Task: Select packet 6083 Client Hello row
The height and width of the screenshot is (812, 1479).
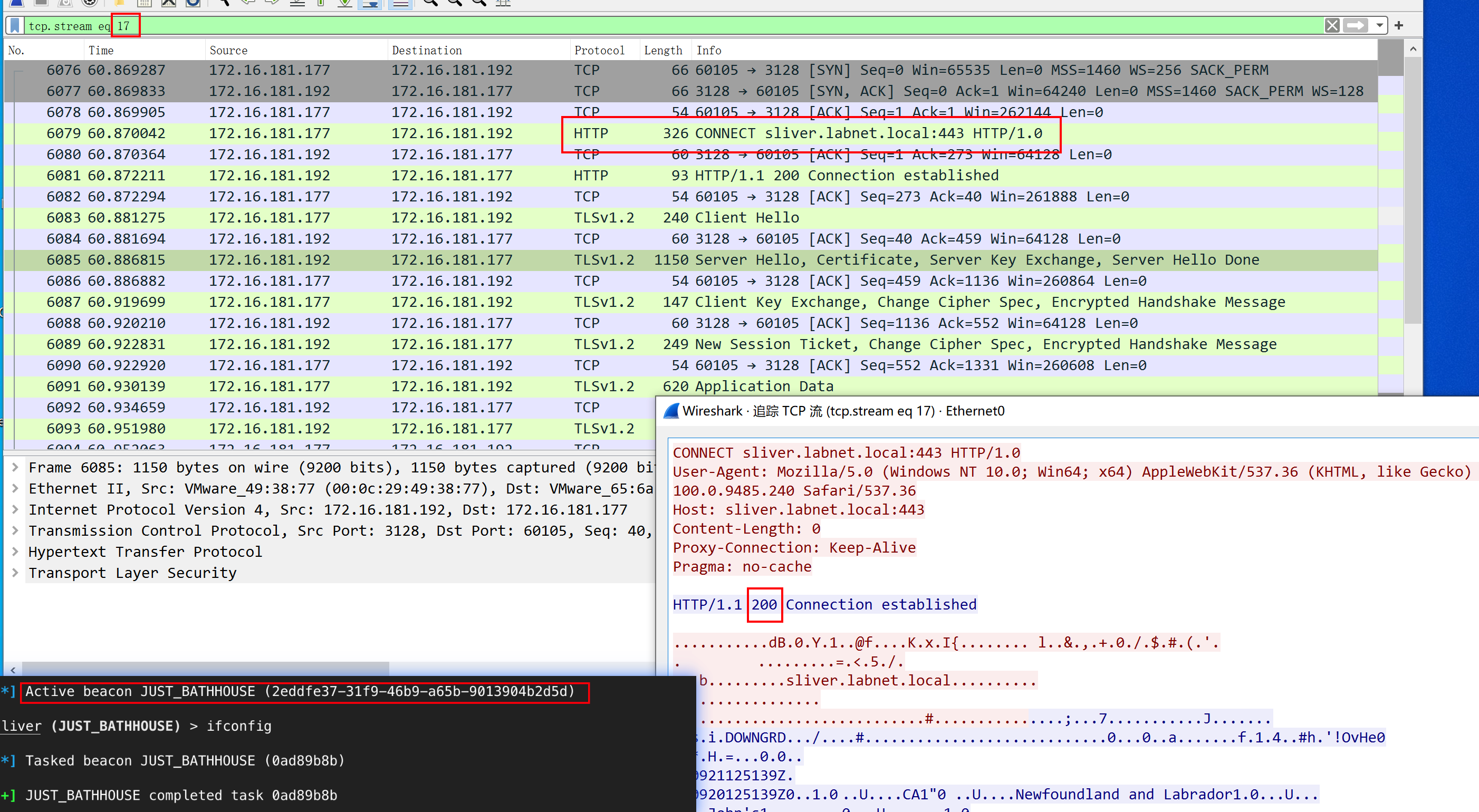Action: click(690, 218)
